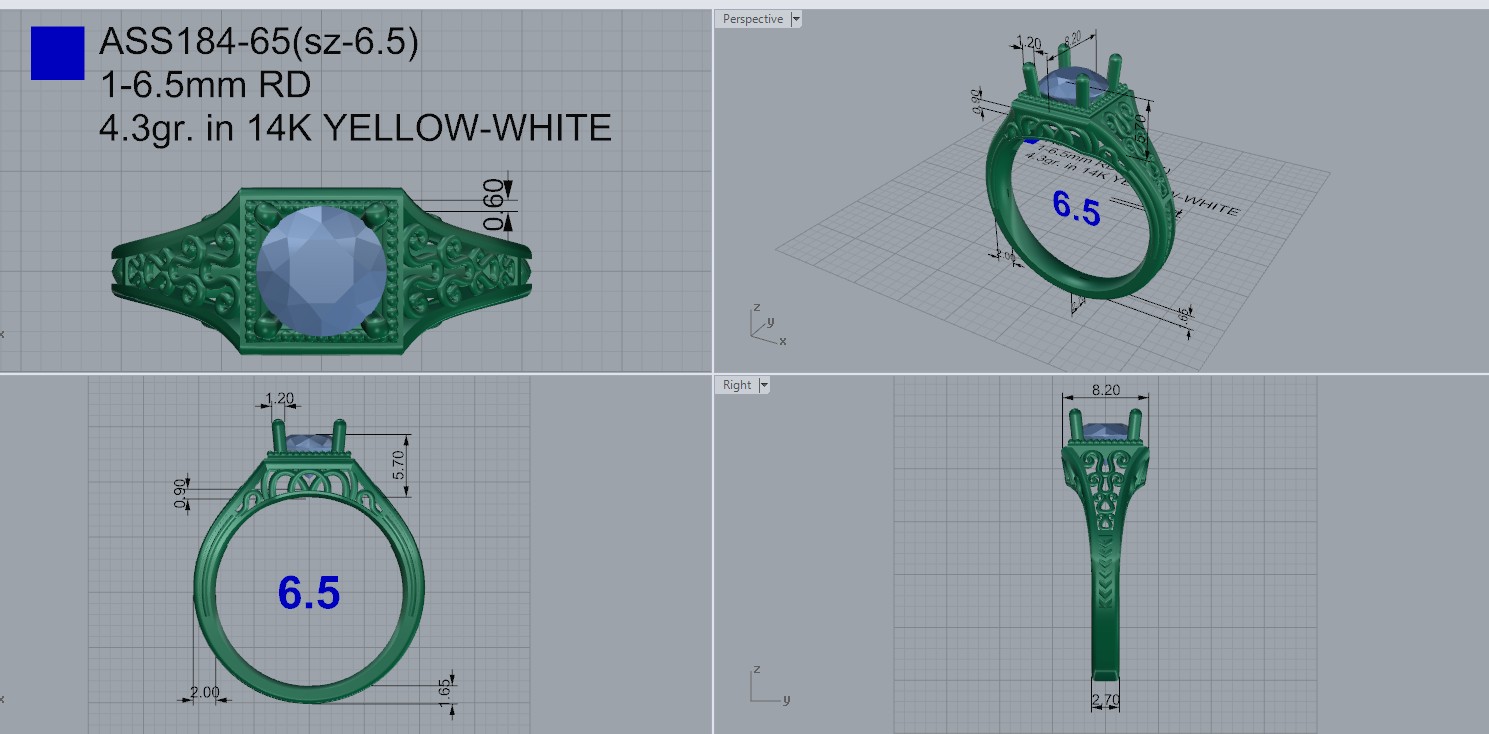Select the "ASS184-65(sz-6.5)" title text
Image resolution: width=1489 pixels, height=734 pixels.
coord(259,42)
